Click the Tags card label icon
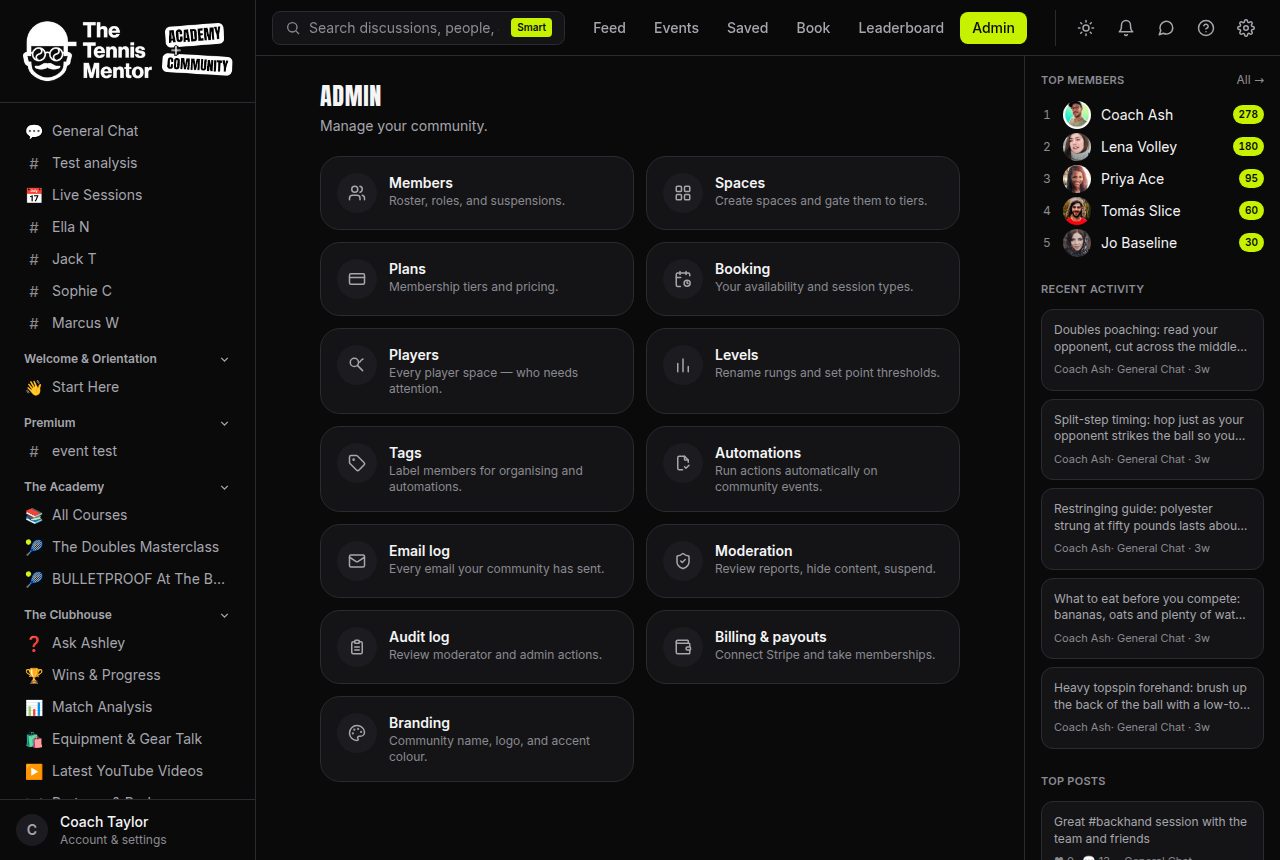The image size is (1280, 860). 357,463
